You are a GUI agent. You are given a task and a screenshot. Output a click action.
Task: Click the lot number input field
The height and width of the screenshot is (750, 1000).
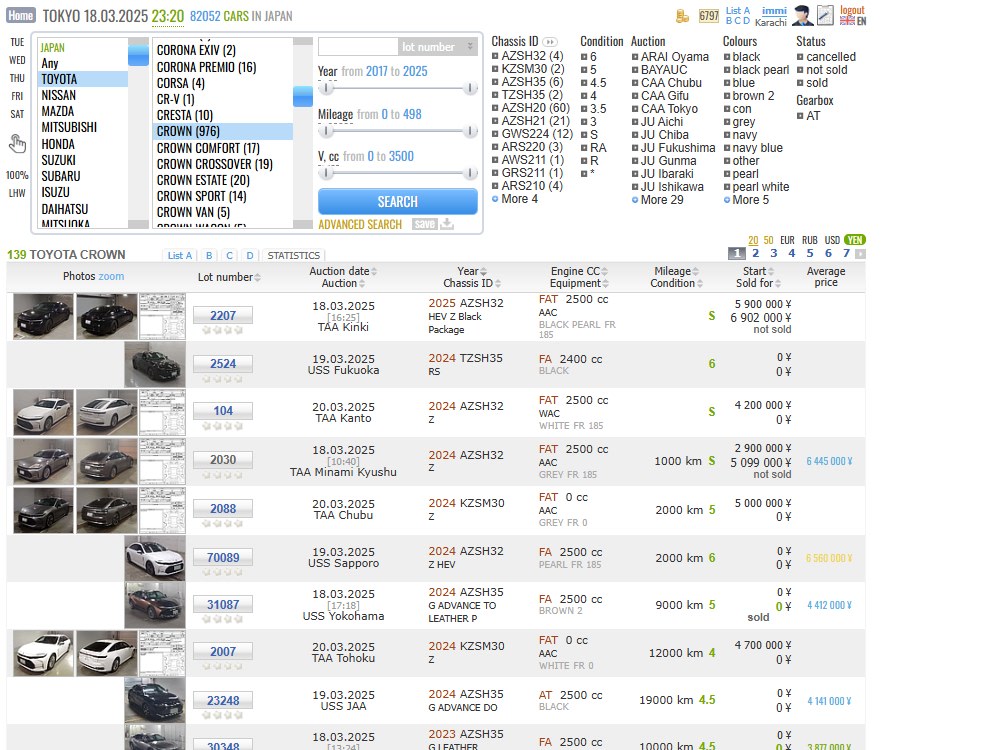[358, 47]
